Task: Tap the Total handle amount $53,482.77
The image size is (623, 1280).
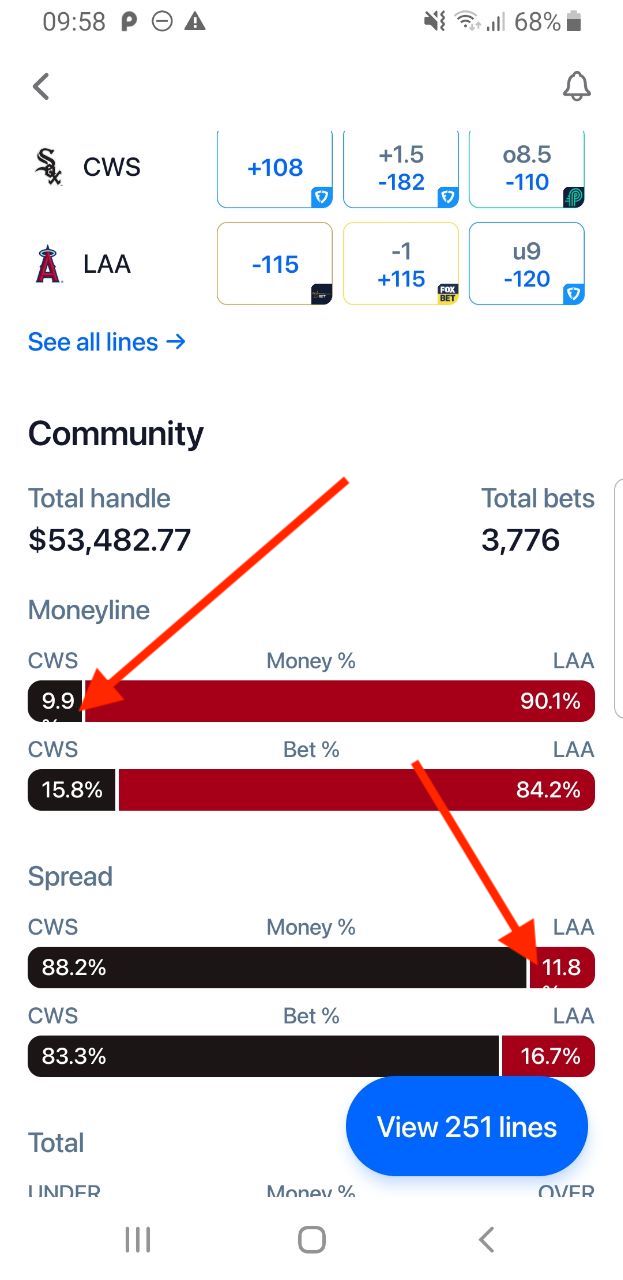Action: [x=110, y=540]
